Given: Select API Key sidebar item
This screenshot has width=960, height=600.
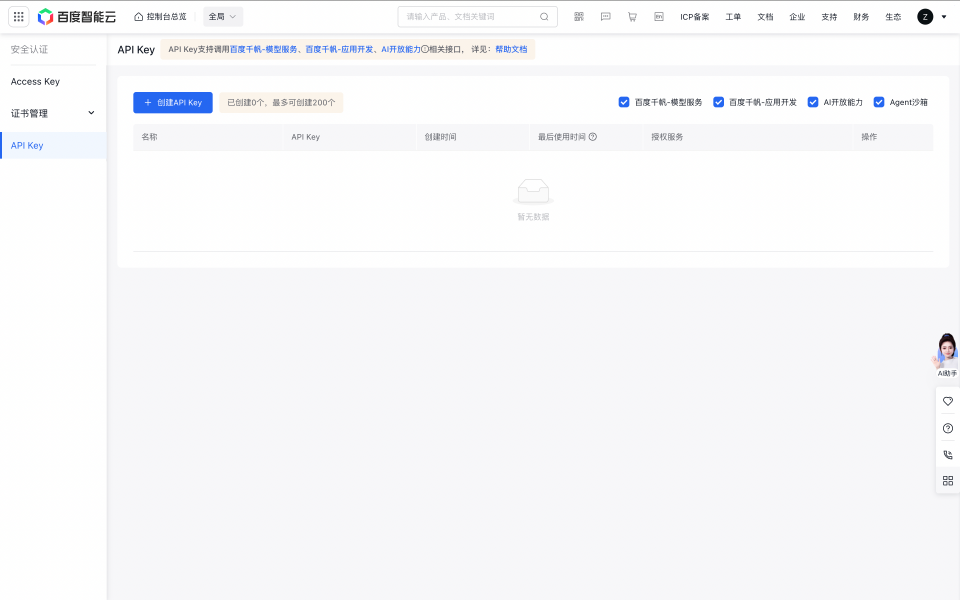Looking at the screenshot, I should click(x=53, y=146).
